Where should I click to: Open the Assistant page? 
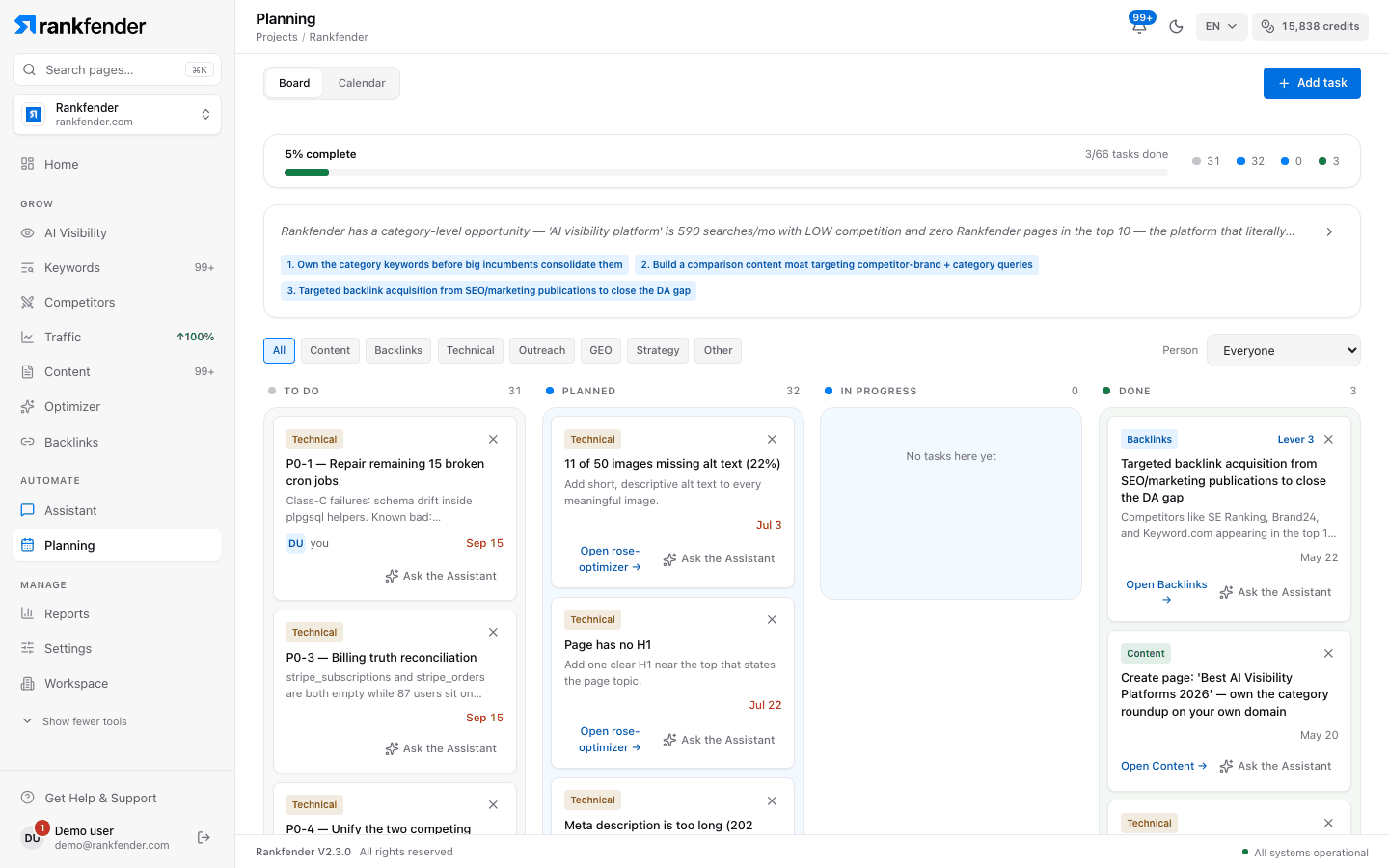coord(117,510)
